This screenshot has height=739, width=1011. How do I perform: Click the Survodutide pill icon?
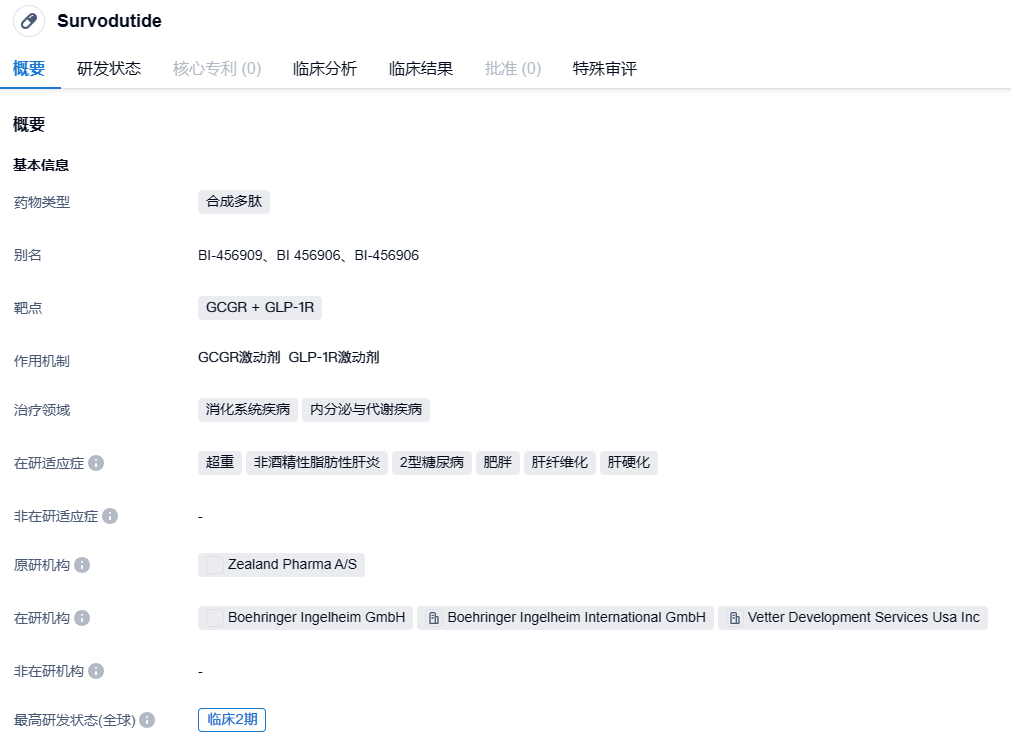tap(29, 21)
